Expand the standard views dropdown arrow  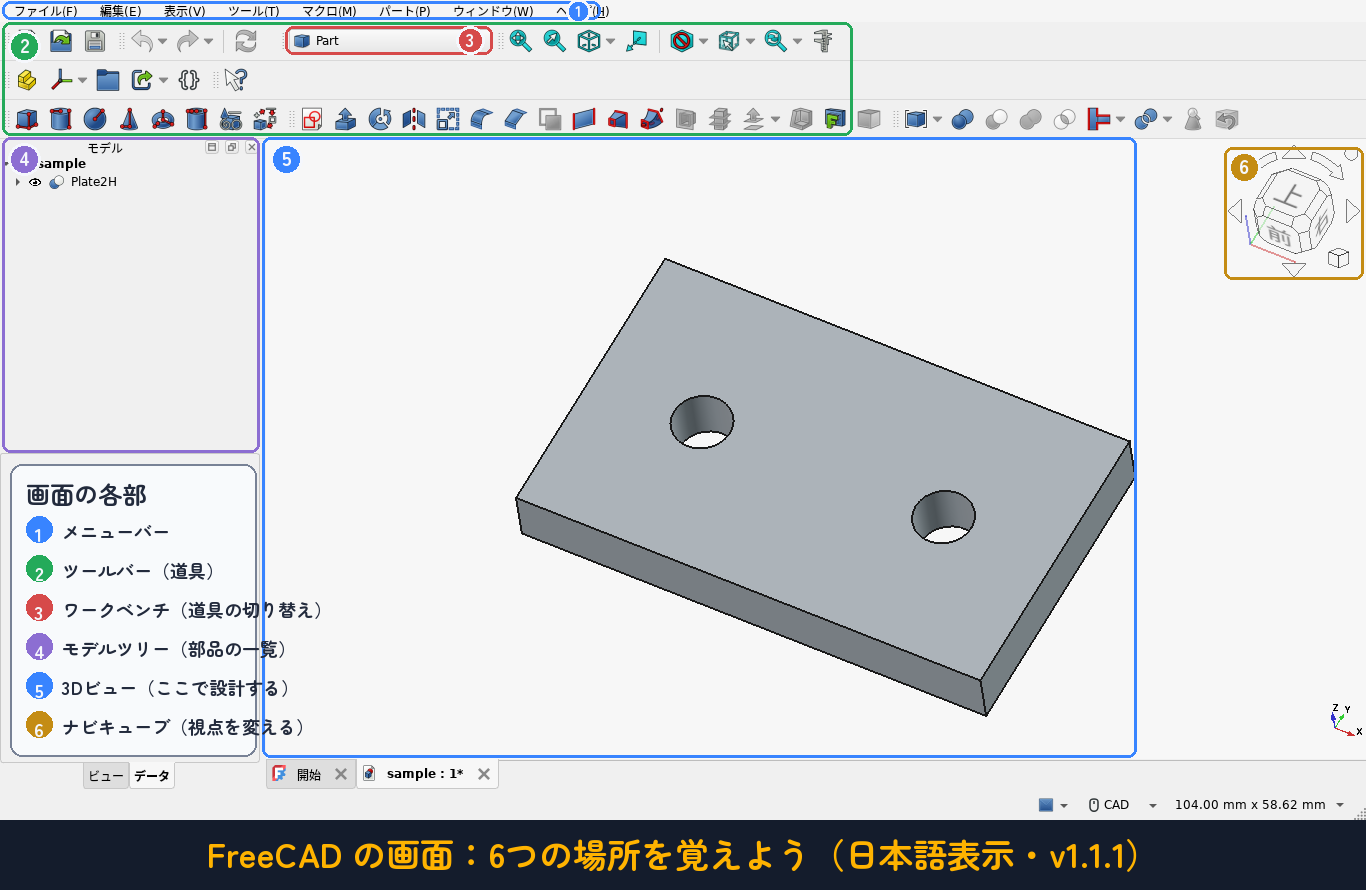610,41
